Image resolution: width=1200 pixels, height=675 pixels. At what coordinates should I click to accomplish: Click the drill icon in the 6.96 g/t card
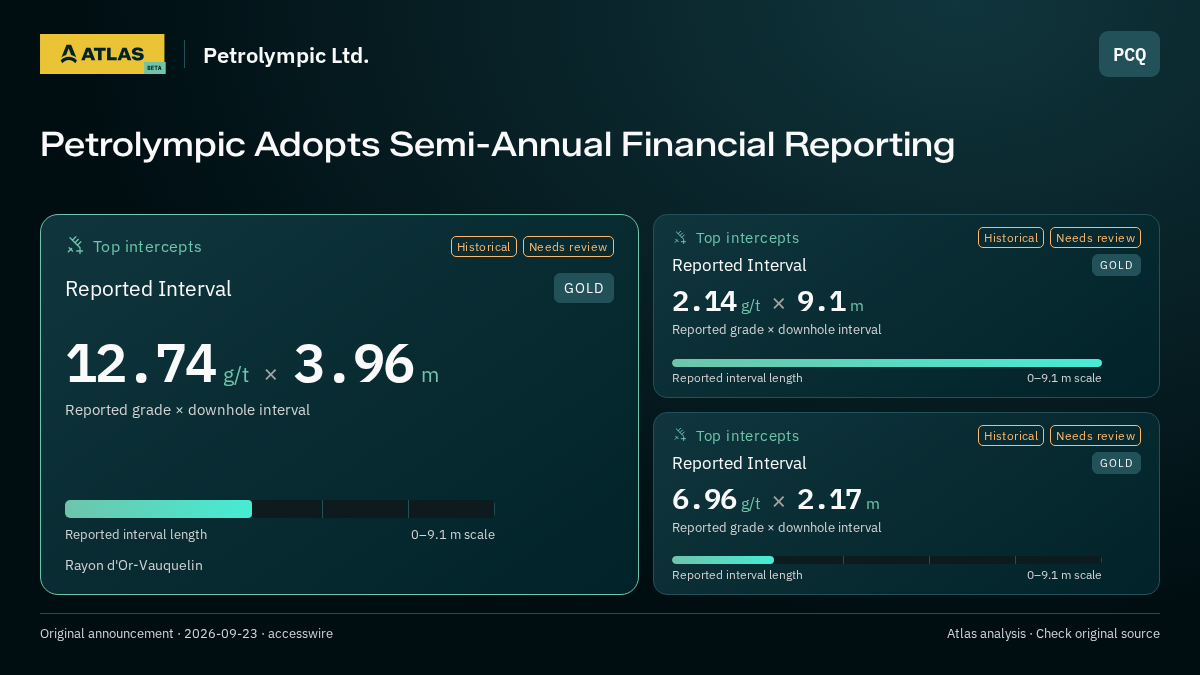point(680,435)
